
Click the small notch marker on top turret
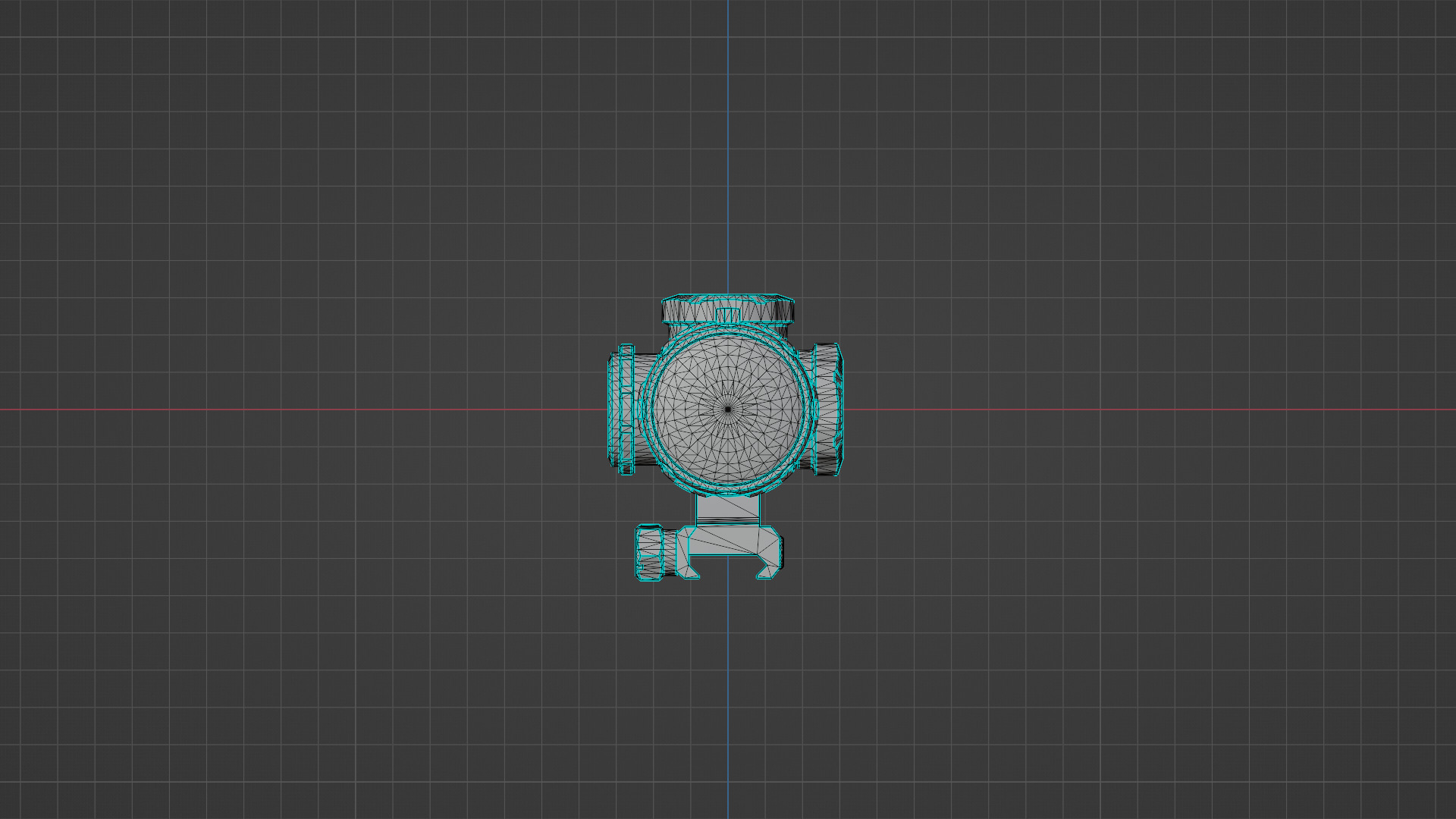click(729, 314)
